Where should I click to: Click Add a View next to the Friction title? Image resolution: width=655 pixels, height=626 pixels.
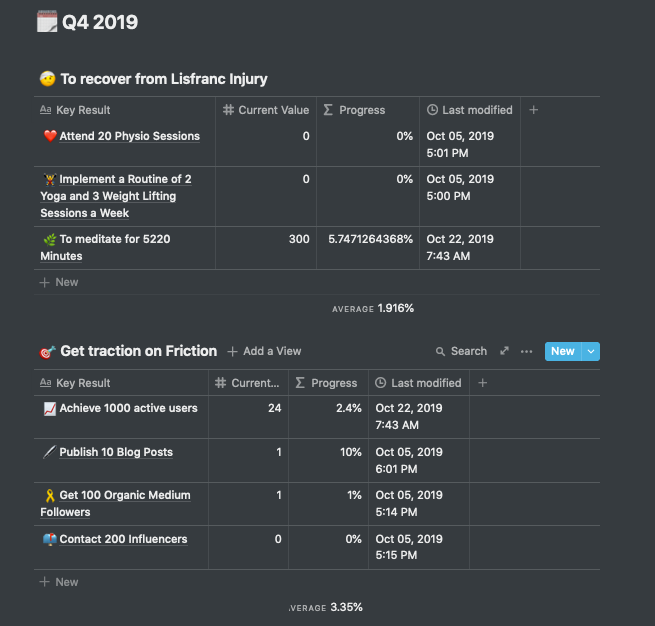(x=264, y=351)
